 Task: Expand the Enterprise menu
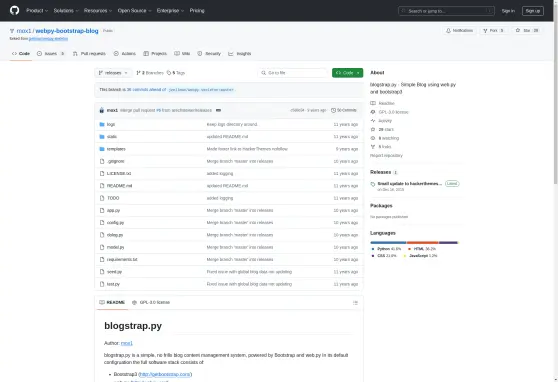(170, 11)
